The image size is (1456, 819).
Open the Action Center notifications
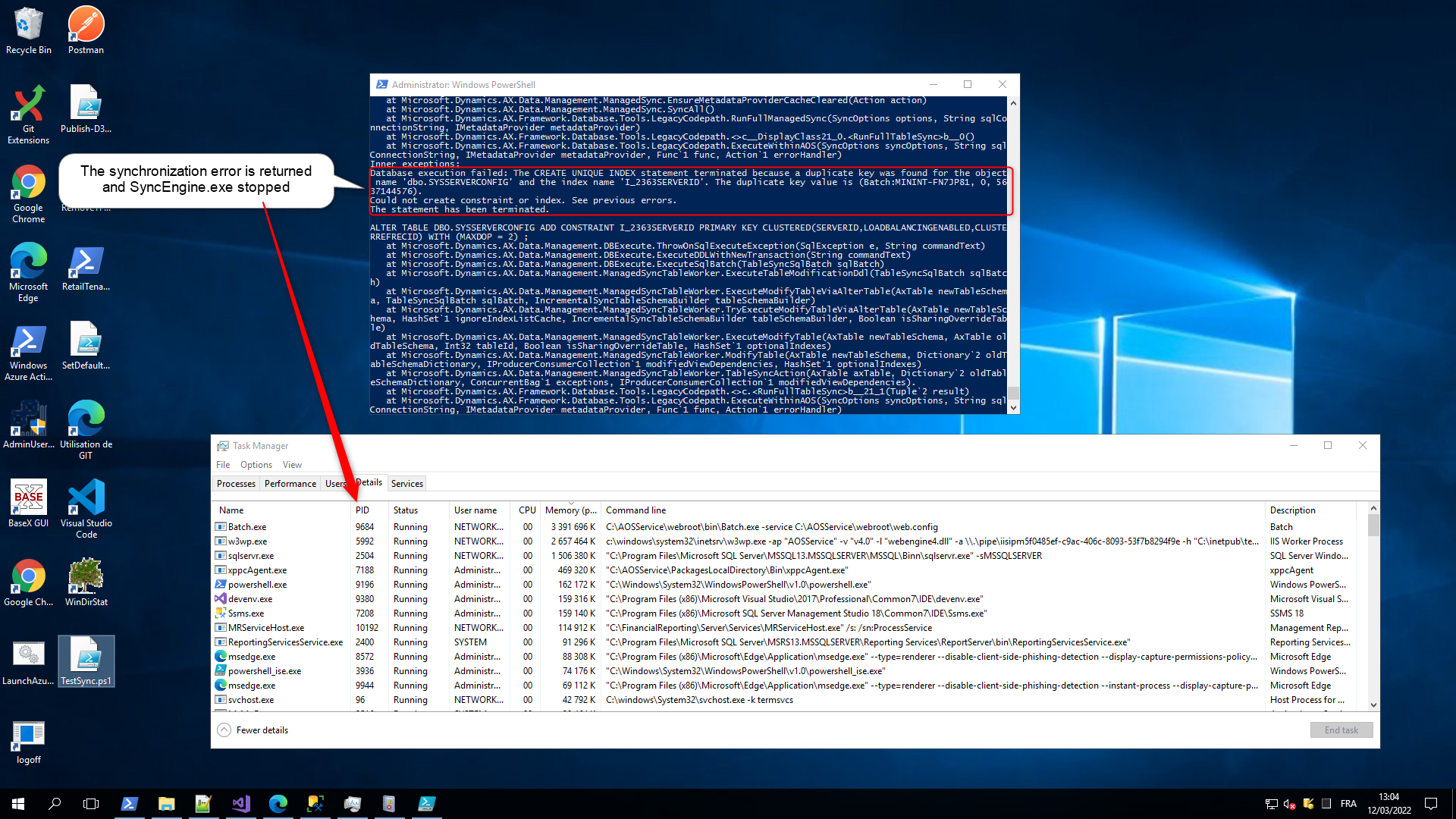click(1432, 804)
